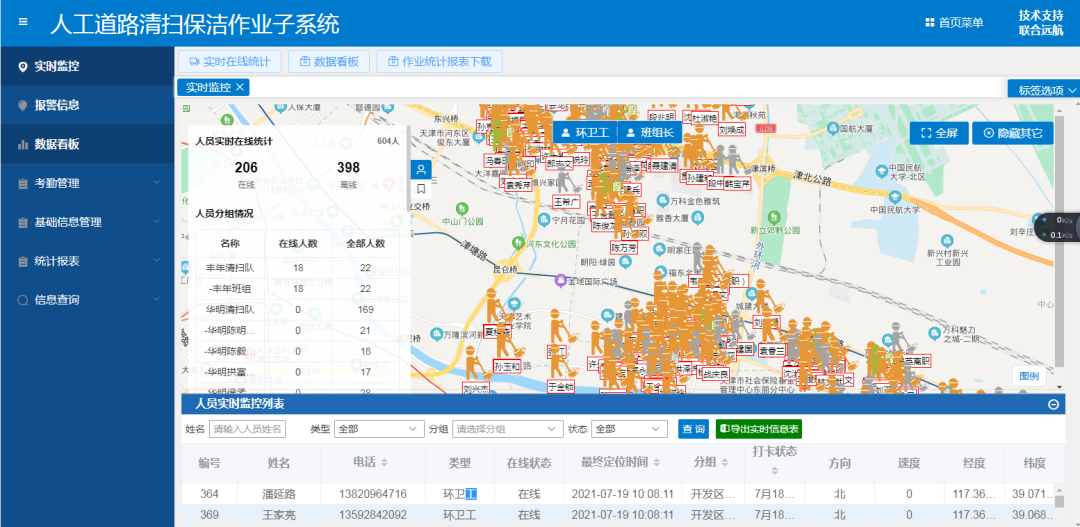This screenshot has height=527, width=1080.
Task: Click phone number 13820964716
Action: pyautogui.click(x=373, y=494)
